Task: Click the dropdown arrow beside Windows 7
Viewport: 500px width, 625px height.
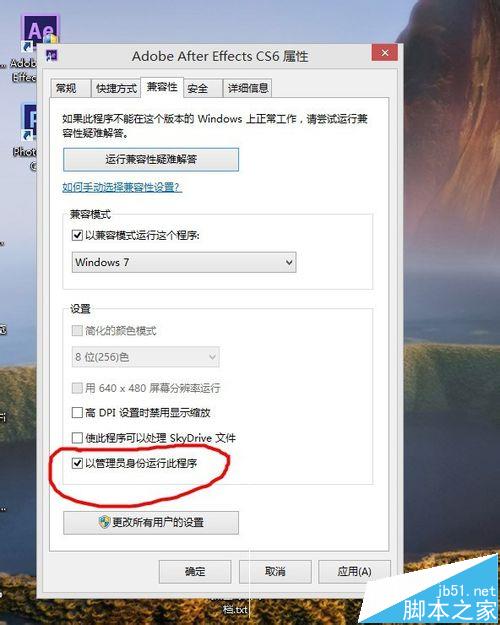Action: tap(289, 262)
